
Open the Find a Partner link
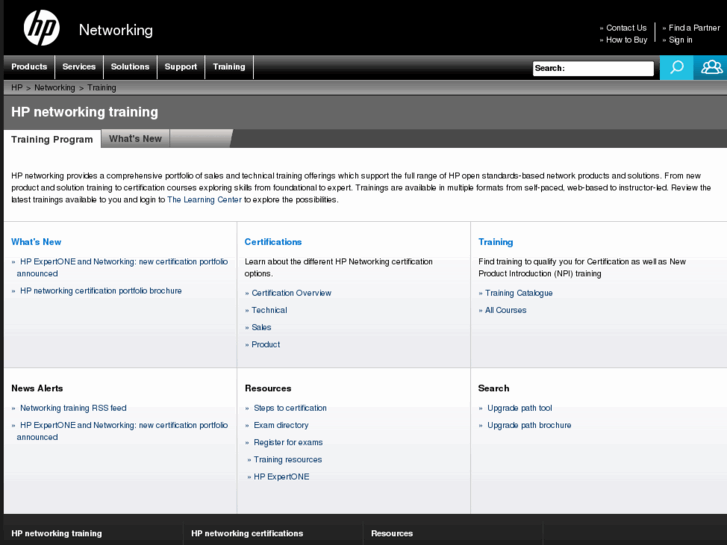pos(694,28)
